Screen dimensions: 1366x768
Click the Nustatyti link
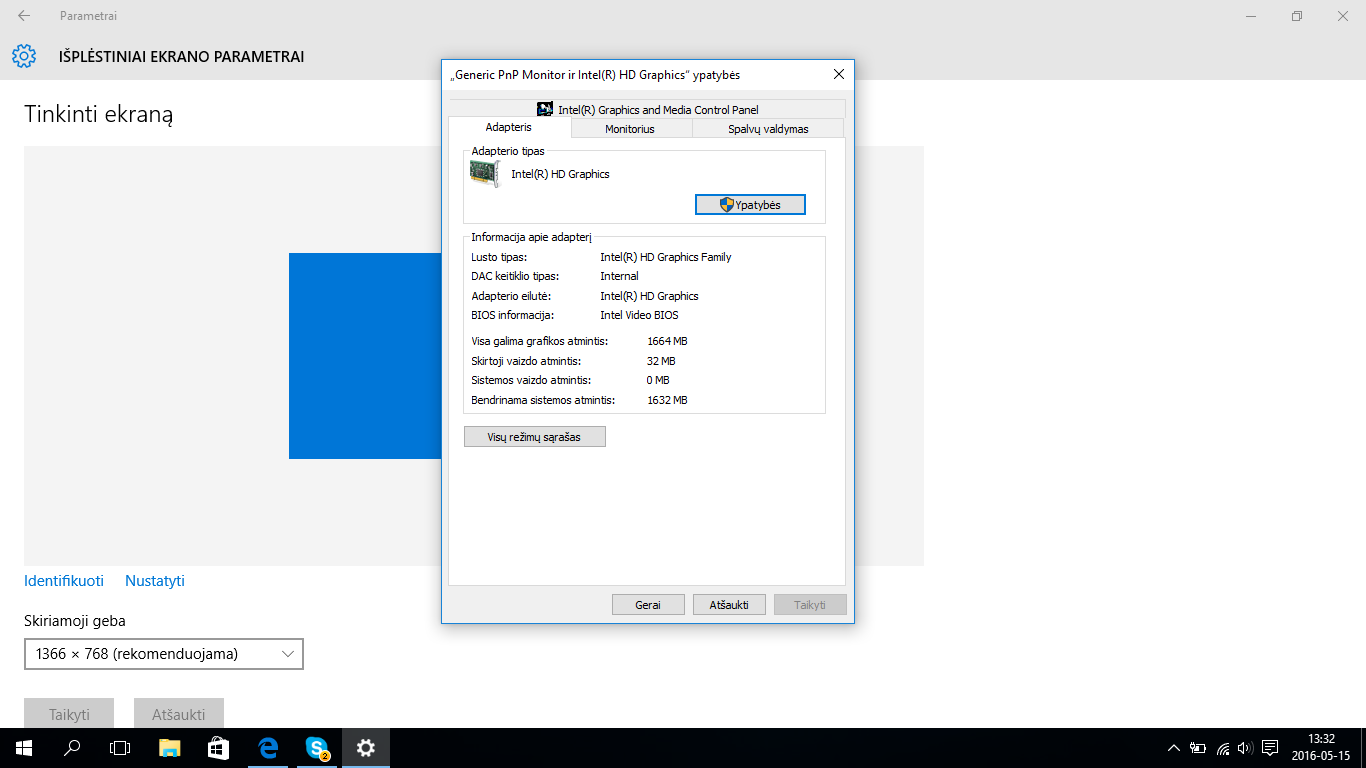click(155, 581)
